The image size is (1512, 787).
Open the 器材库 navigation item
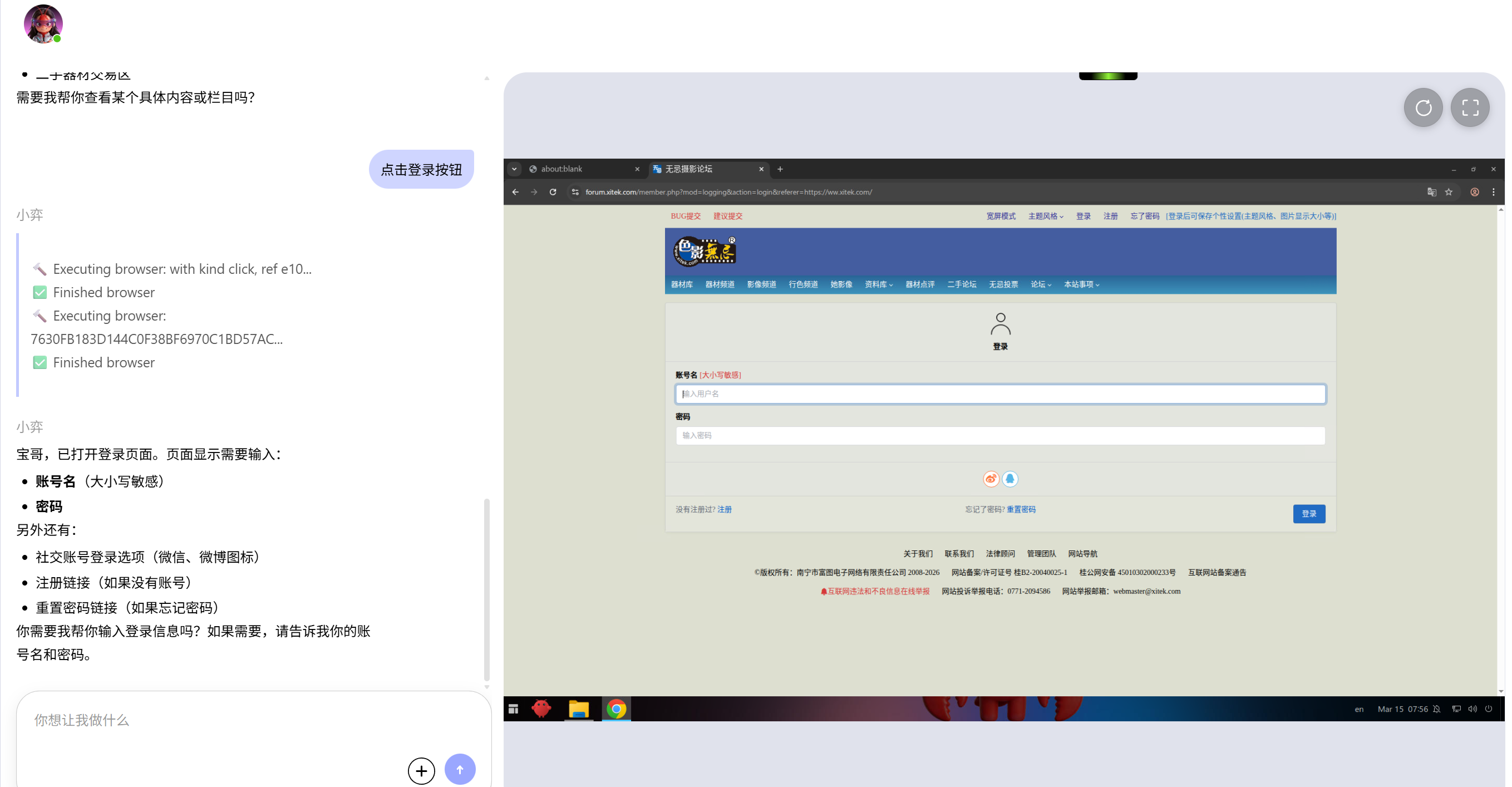pyautogui.click(x=682, y=284)
